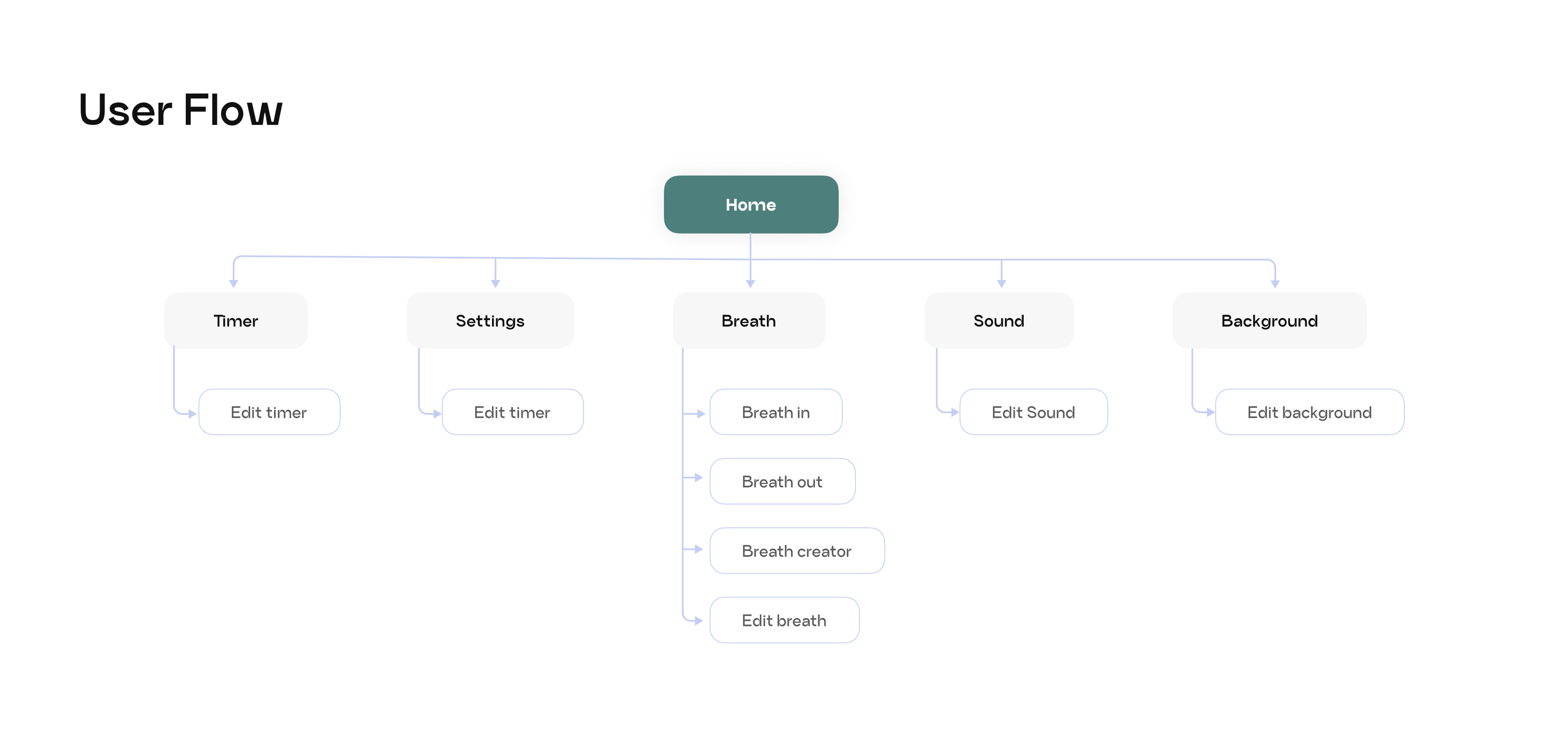The height and width of the screenshot is (738, 1568).
Task: Click arrowhead pointing into Timer box
Action: click(x=233, y=284)
